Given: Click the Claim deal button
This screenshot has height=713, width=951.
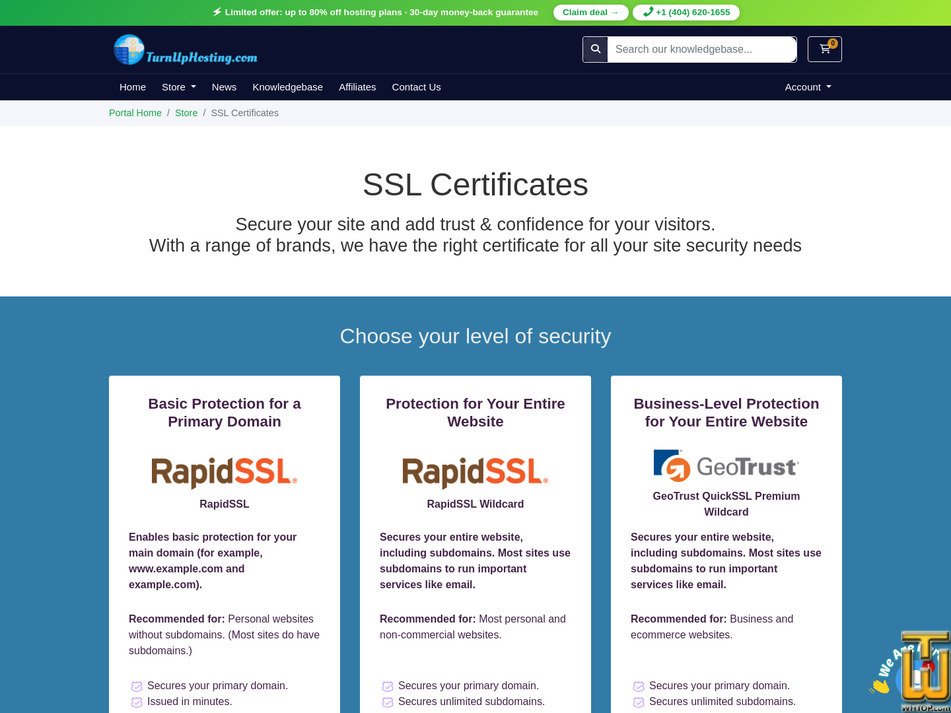Looking at the screenshot, I should [x=590, y=12].
